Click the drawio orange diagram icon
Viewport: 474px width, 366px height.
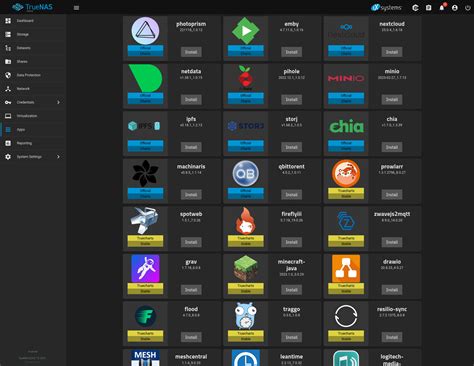tap(346, 268)
